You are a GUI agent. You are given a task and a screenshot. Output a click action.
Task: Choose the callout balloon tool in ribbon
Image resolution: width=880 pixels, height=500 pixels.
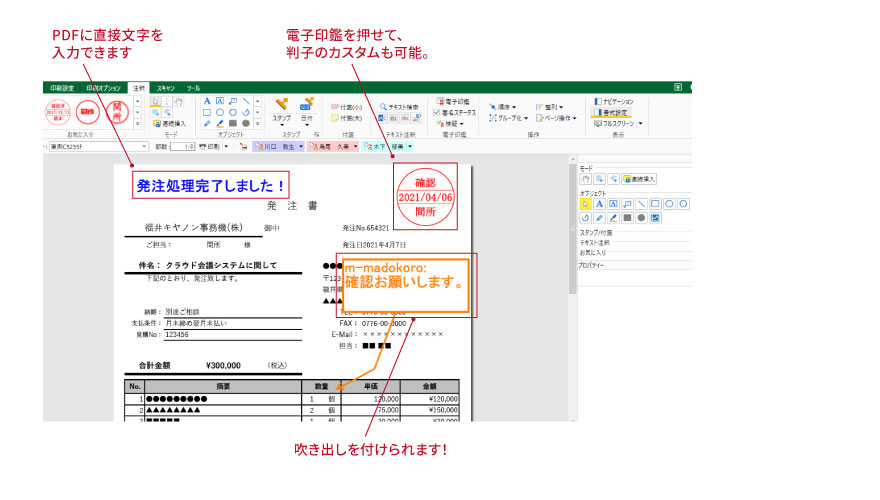[232, 101]
